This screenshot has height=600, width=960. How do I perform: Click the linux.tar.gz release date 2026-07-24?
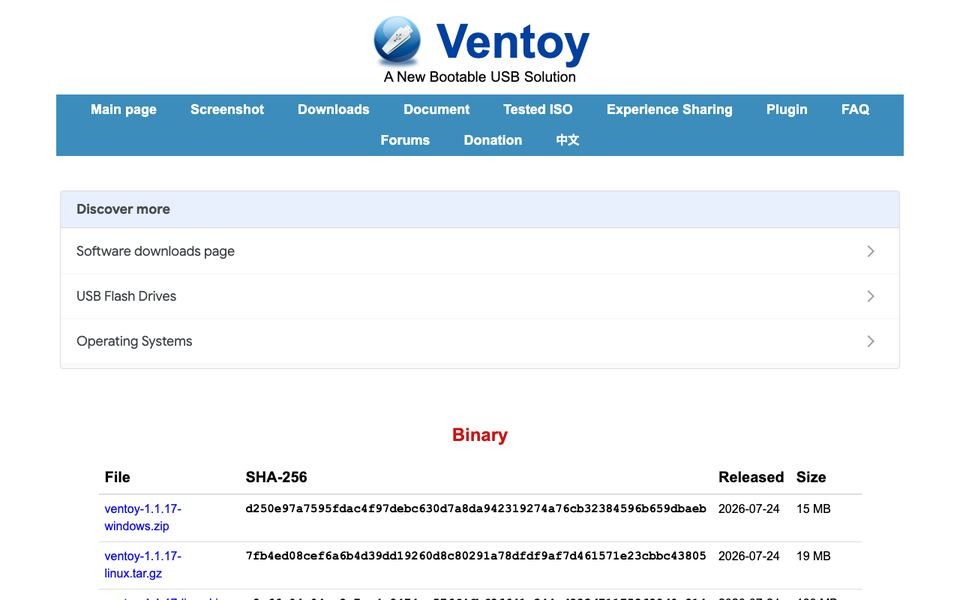(x=749, y=556)
